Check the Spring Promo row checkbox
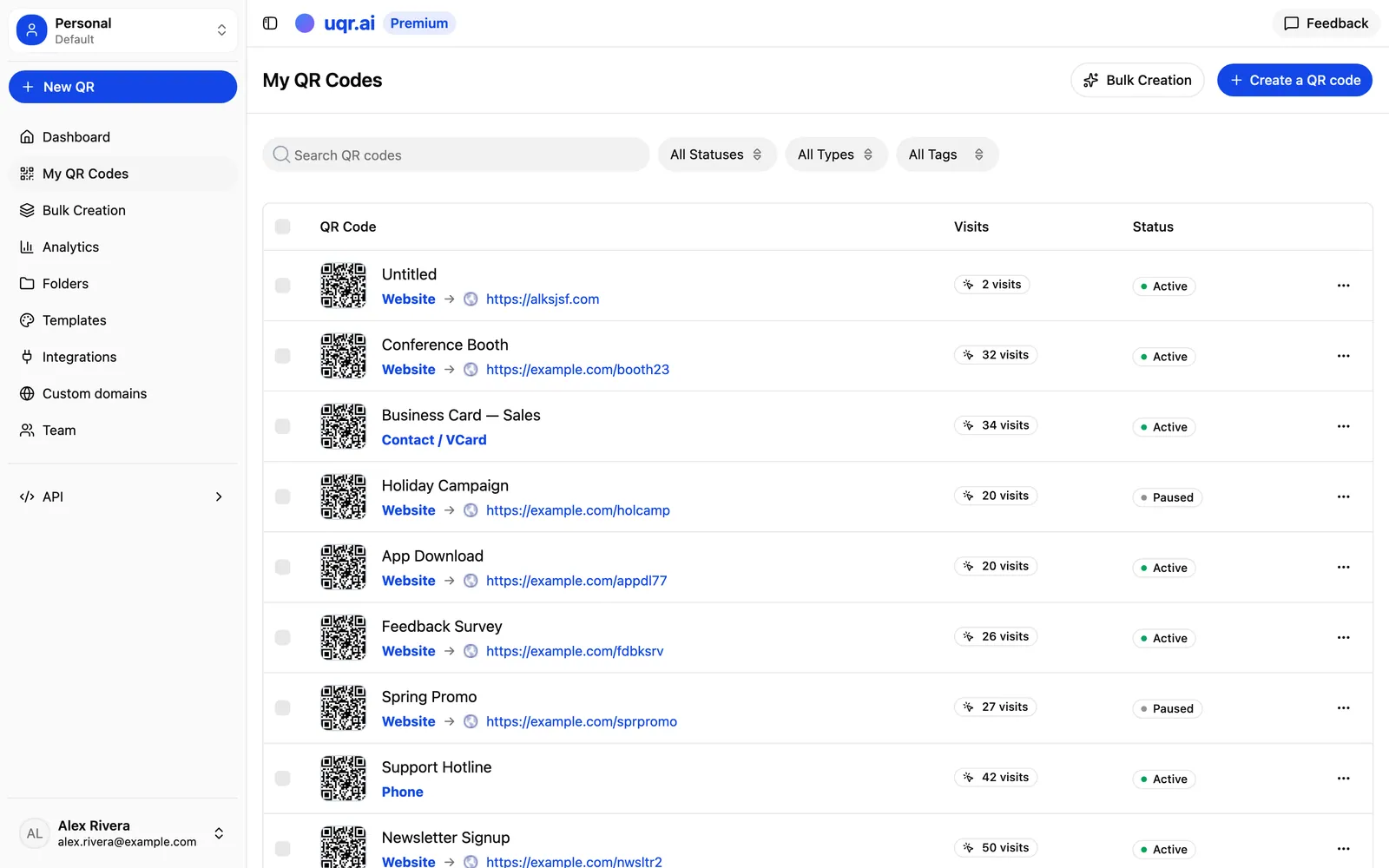This screenshot has height=868, width=1389. (282, 707)
